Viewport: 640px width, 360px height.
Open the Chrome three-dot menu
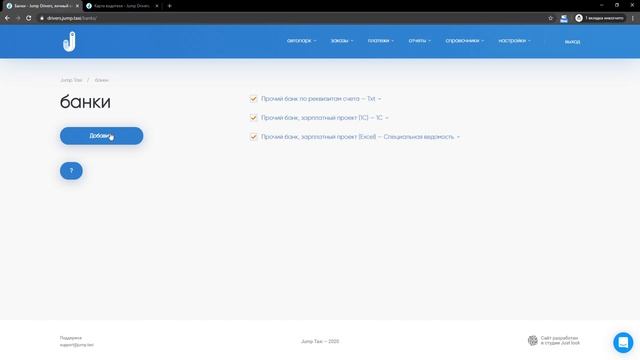pos(633,18)
